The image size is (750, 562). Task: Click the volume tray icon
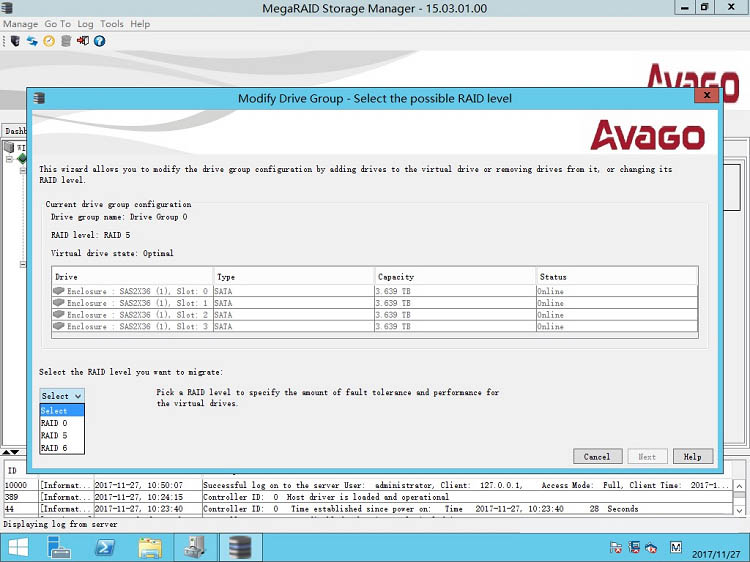(x=651, y=548)
